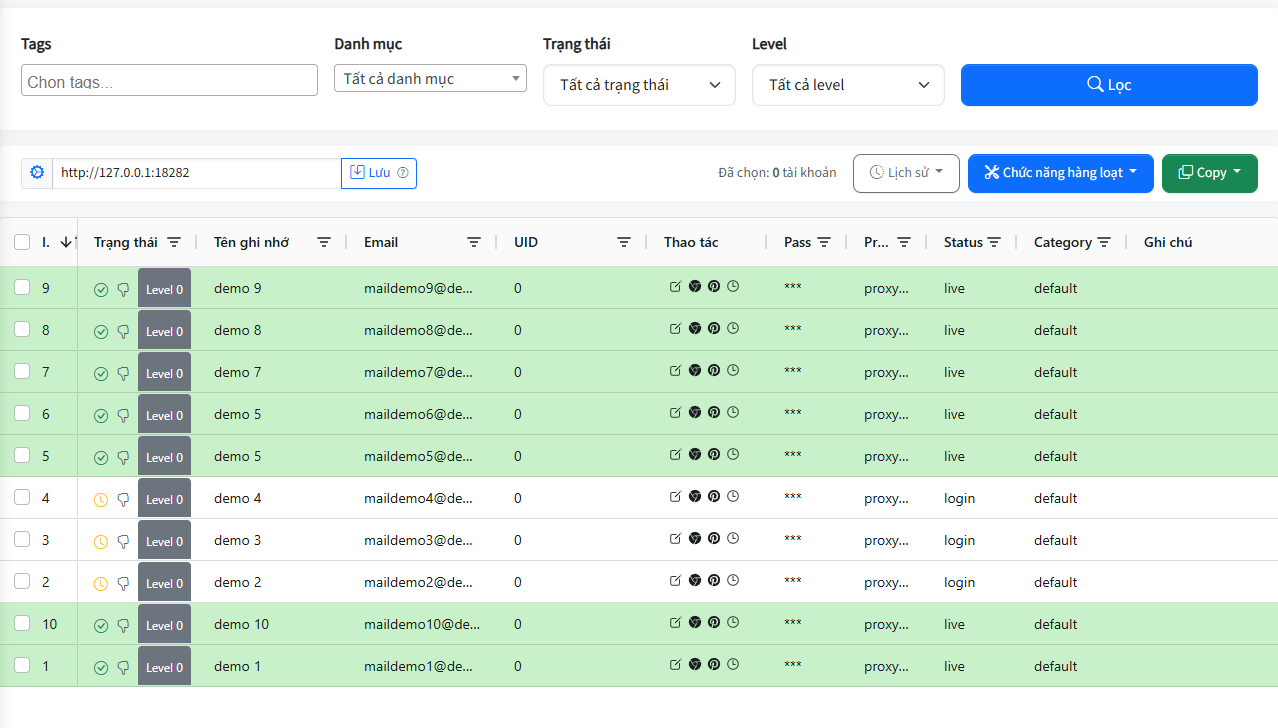Click the Level 0 badge in demo 9 row
This screenshot has height=728, width=1278.
point(164,290)
